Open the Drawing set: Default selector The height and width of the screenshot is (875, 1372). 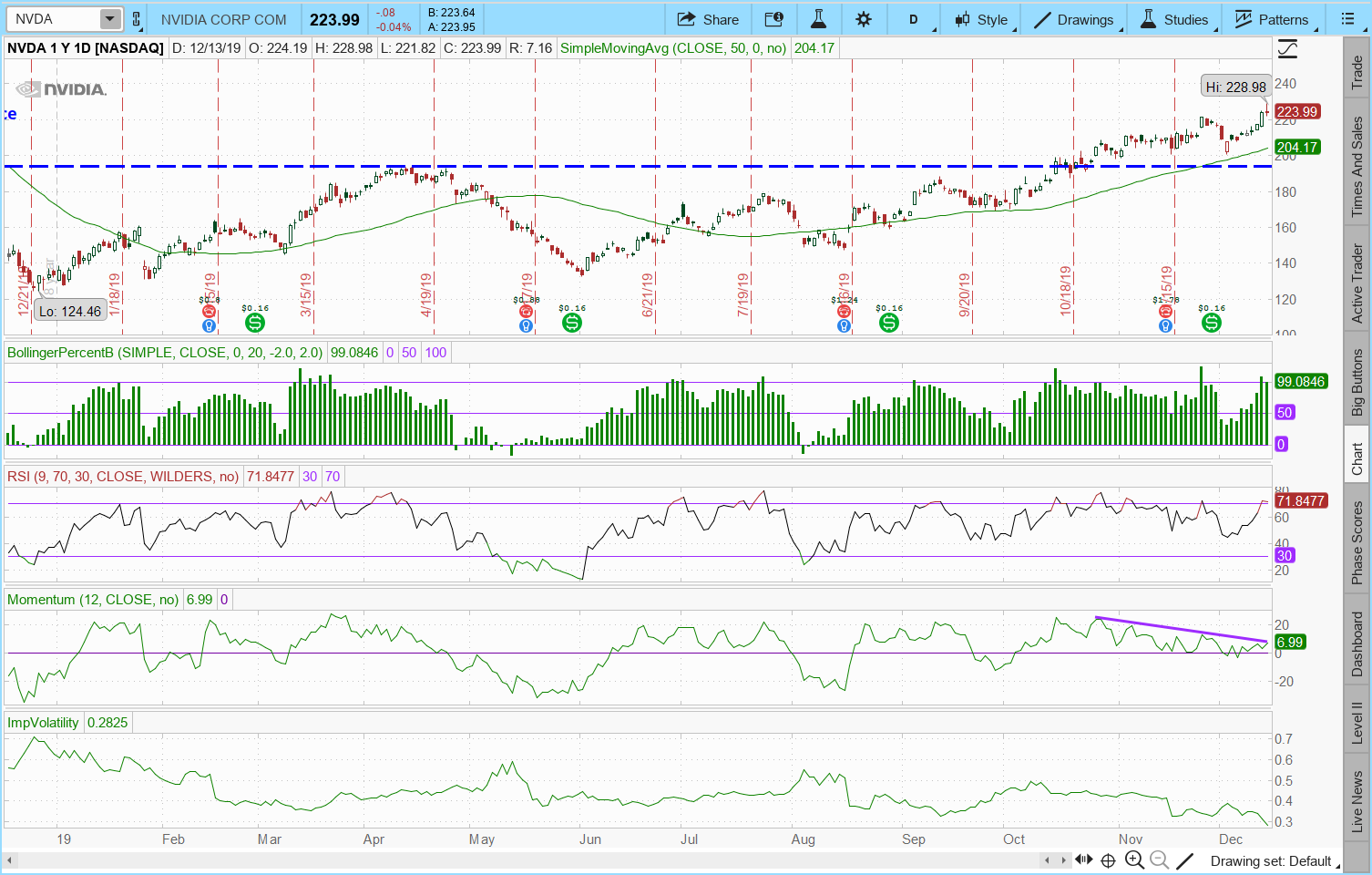coord(1270,860)
